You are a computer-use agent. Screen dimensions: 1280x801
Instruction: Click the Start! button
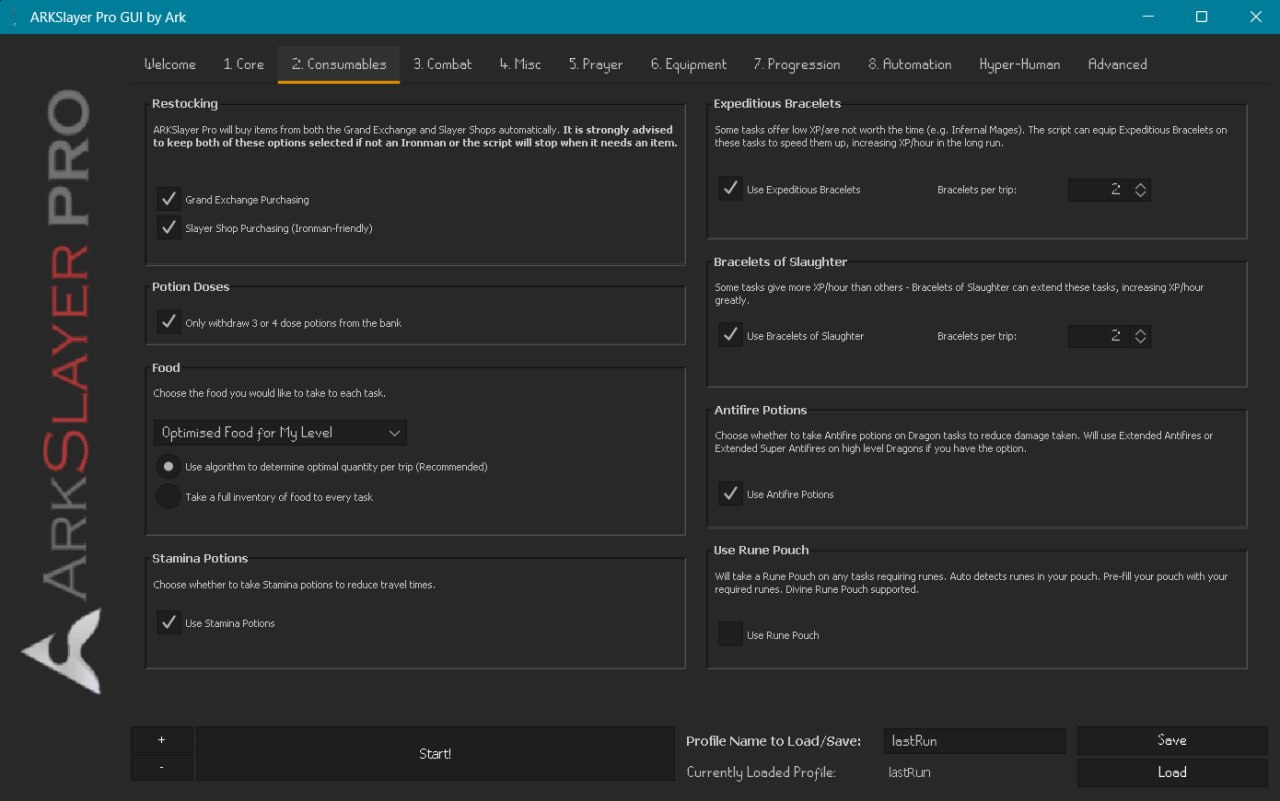(x=435, y=754)
